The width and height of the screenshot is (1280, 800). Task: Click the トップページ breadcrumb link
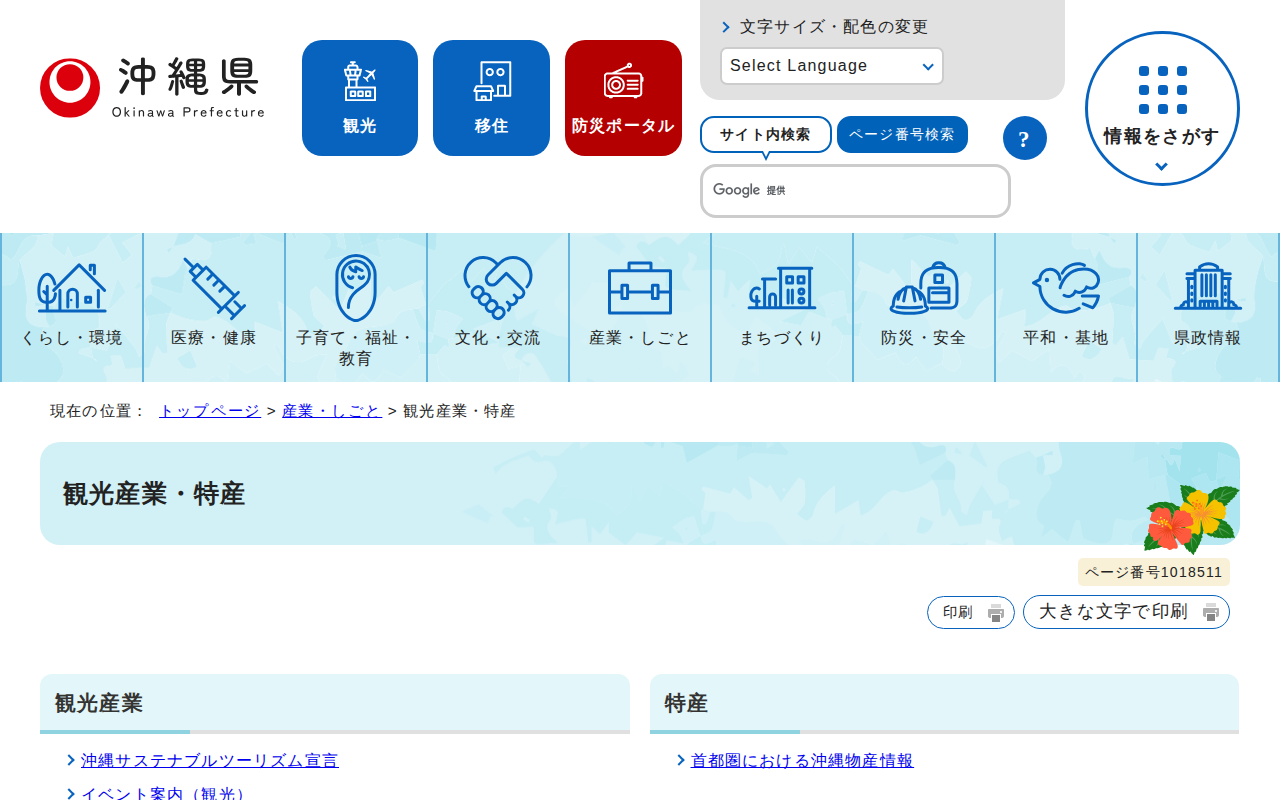pyautogui.click(x=210, y=411)
